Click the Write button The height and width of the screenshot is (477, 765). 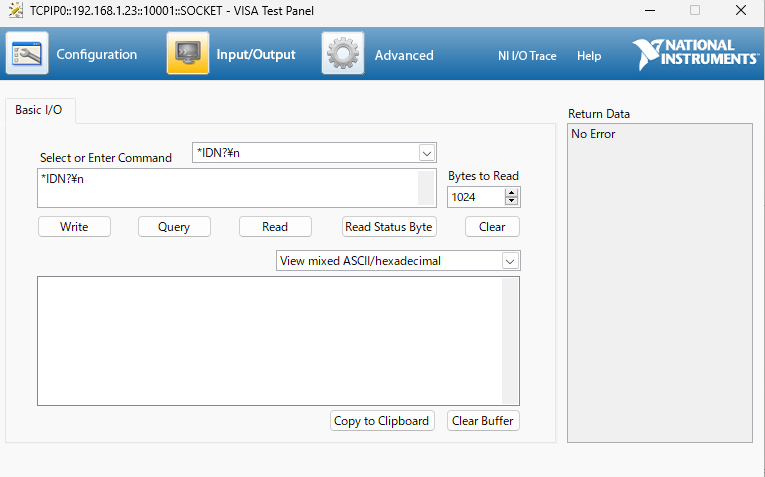coord(74,227)
